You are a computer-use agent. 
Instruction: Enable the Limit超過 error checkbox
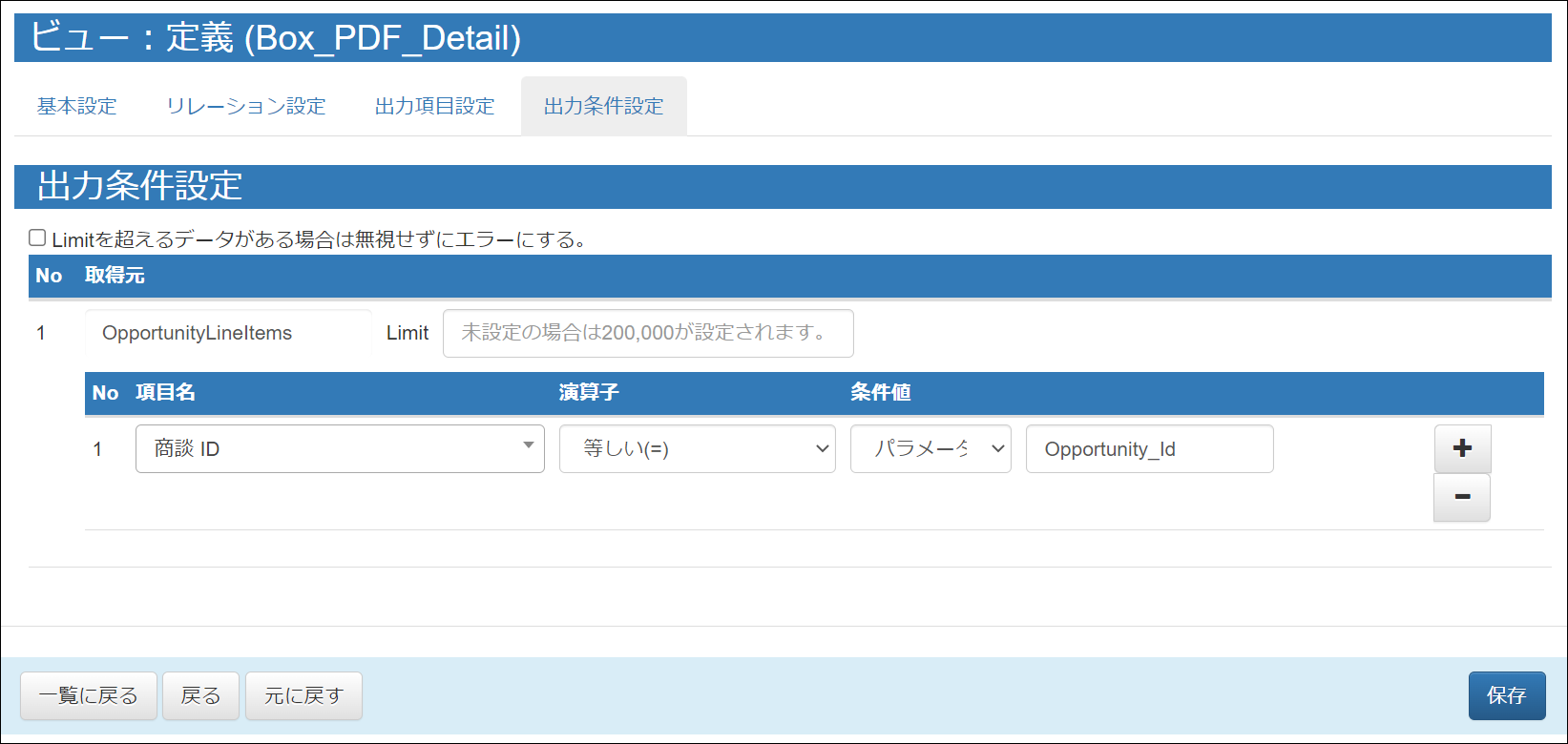pos(37,238)
